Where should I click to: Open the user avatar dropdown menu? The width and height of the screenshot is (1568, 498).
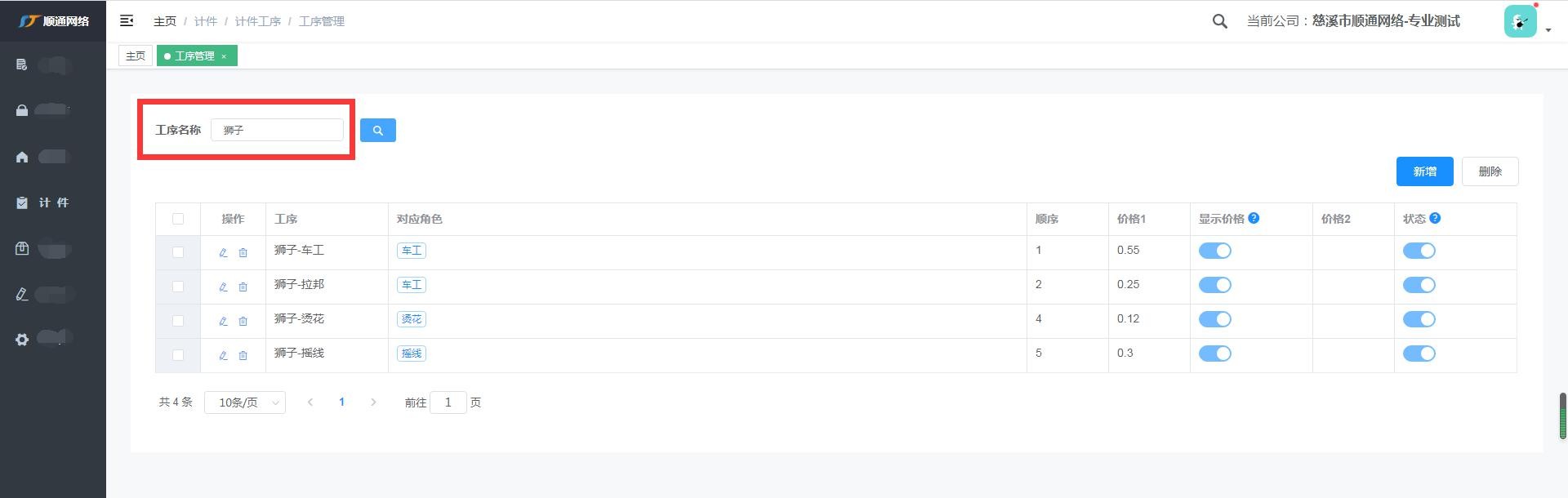point(1525,22)
